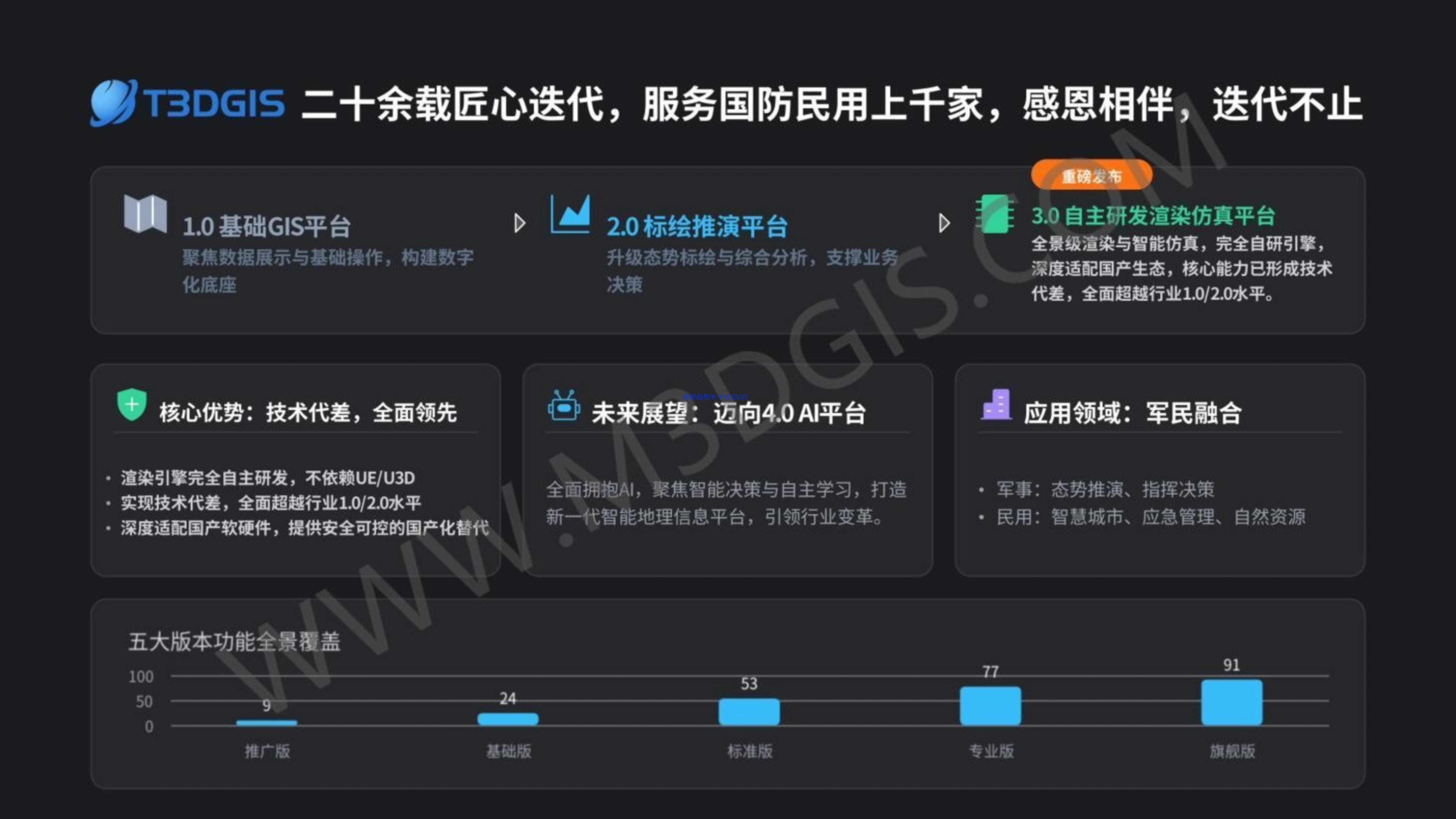Viewport: 1456px width, 819px height.
Task: Click the value 77 above 专业版 bar
Action: coord(990,672)
